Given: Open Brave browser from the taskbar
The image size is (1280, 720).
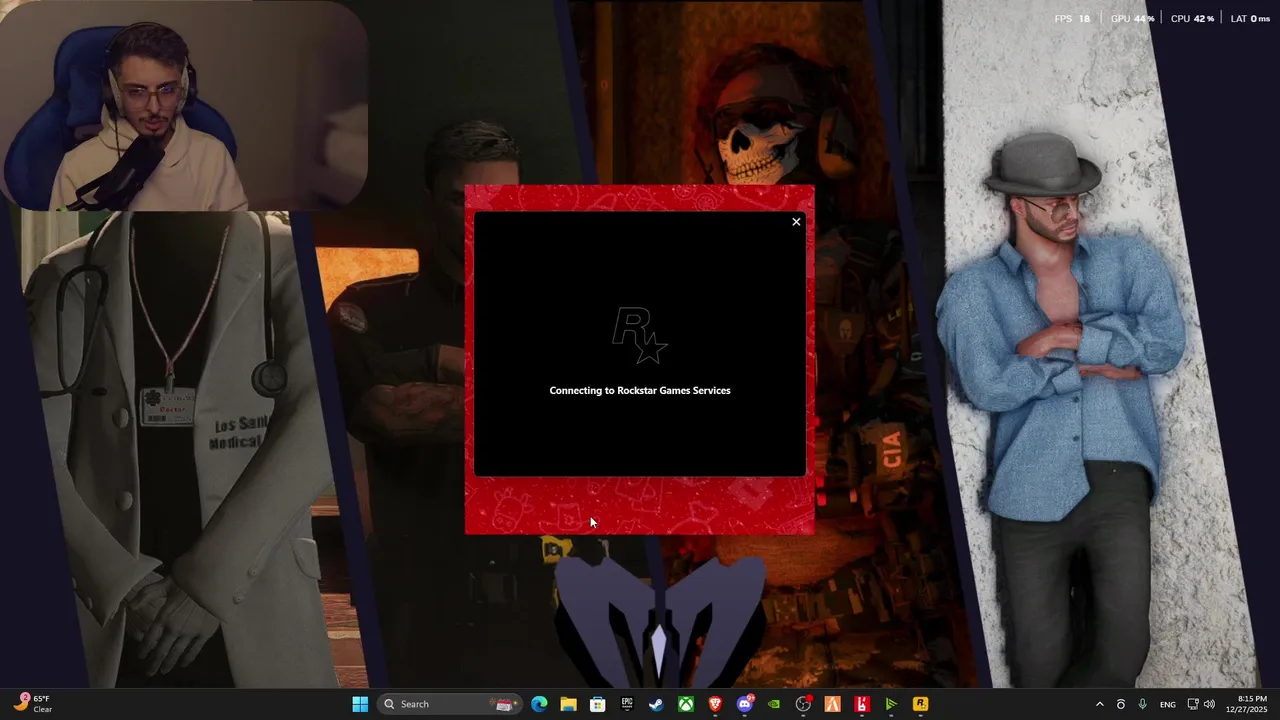Looking at the screenshot, I should click(x=715, y=704).
